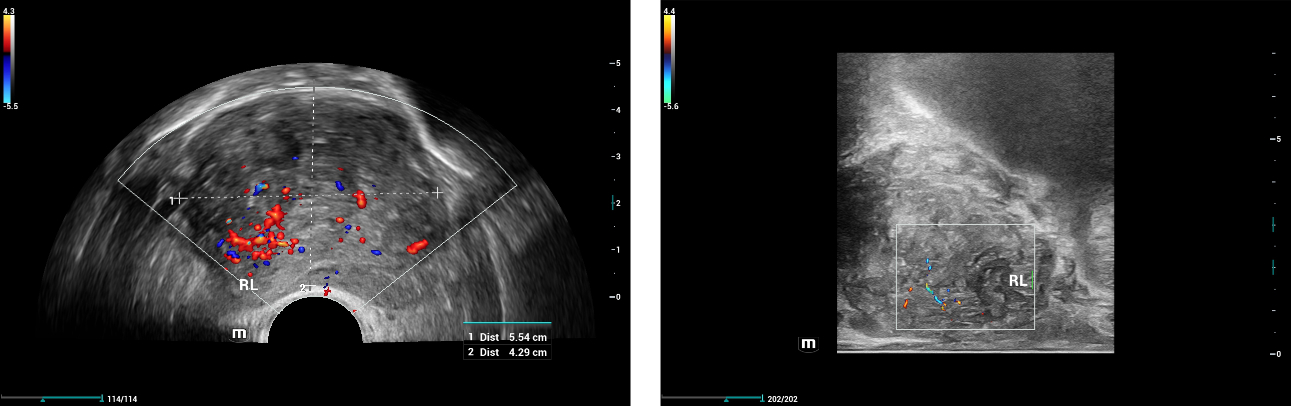Click the teal bar above the measurement results box
Screen dimensions: 1291x406
pos(508,323)
